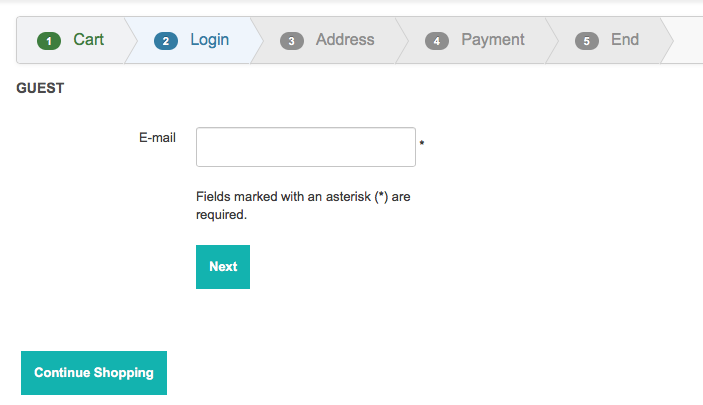Click the GUEST section heading

click(40, 88)
